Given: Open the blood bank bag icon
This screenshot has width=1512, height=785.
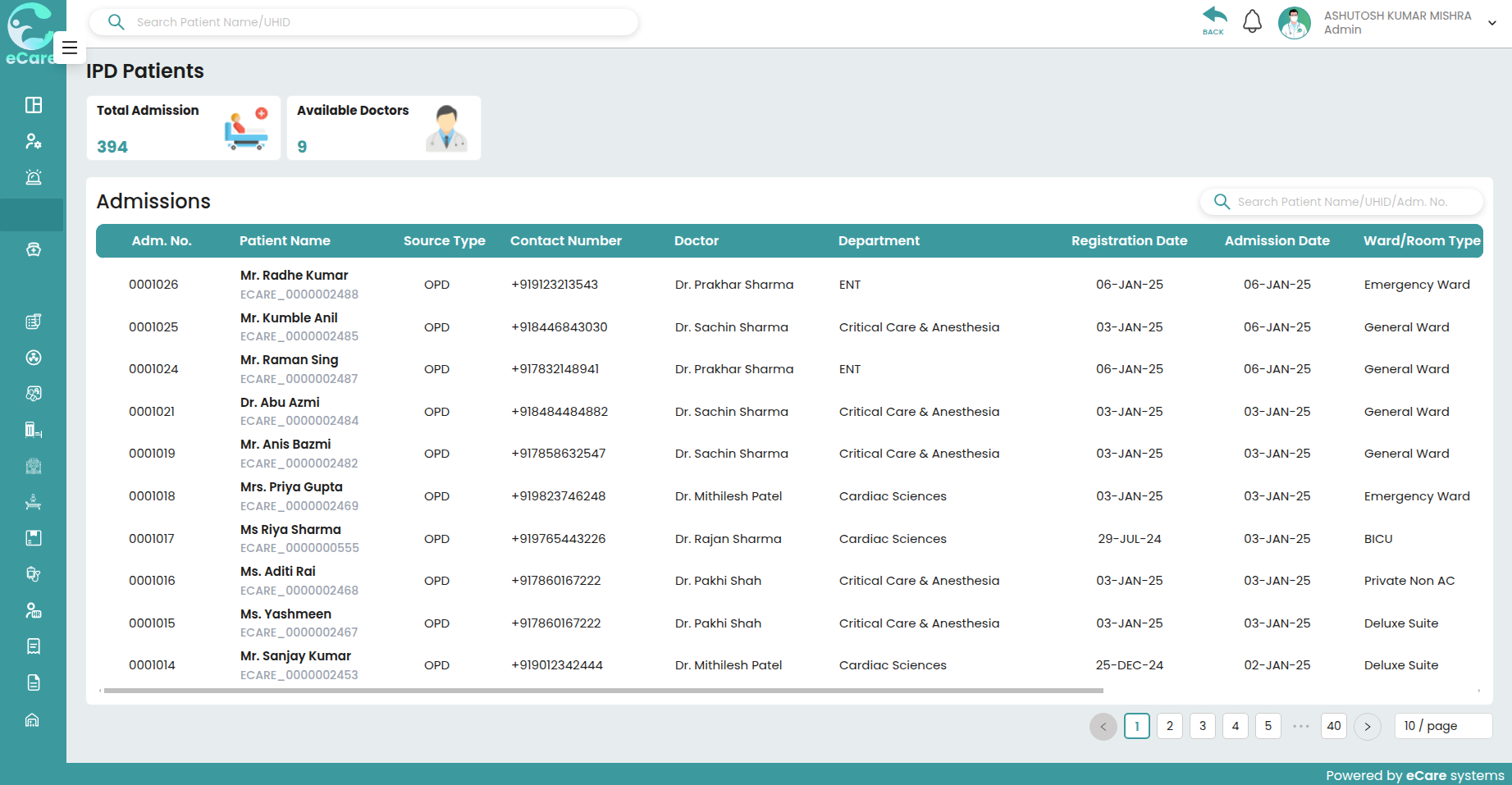Looking at the screenshot, I should [33, 574].
